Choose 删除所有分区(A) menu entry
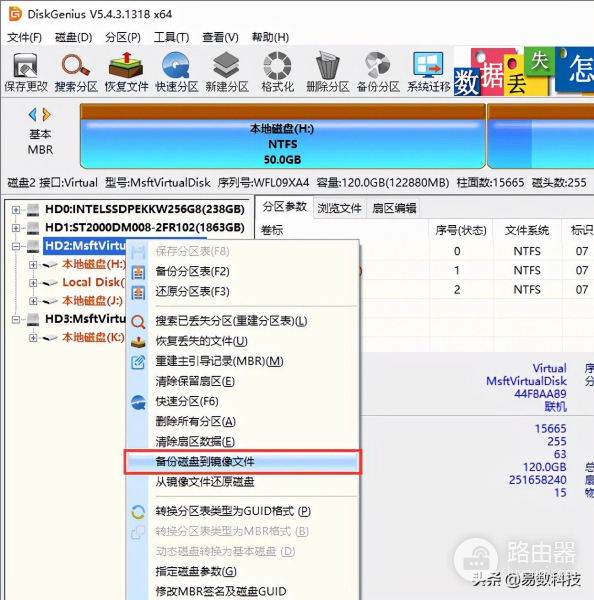 242,422
